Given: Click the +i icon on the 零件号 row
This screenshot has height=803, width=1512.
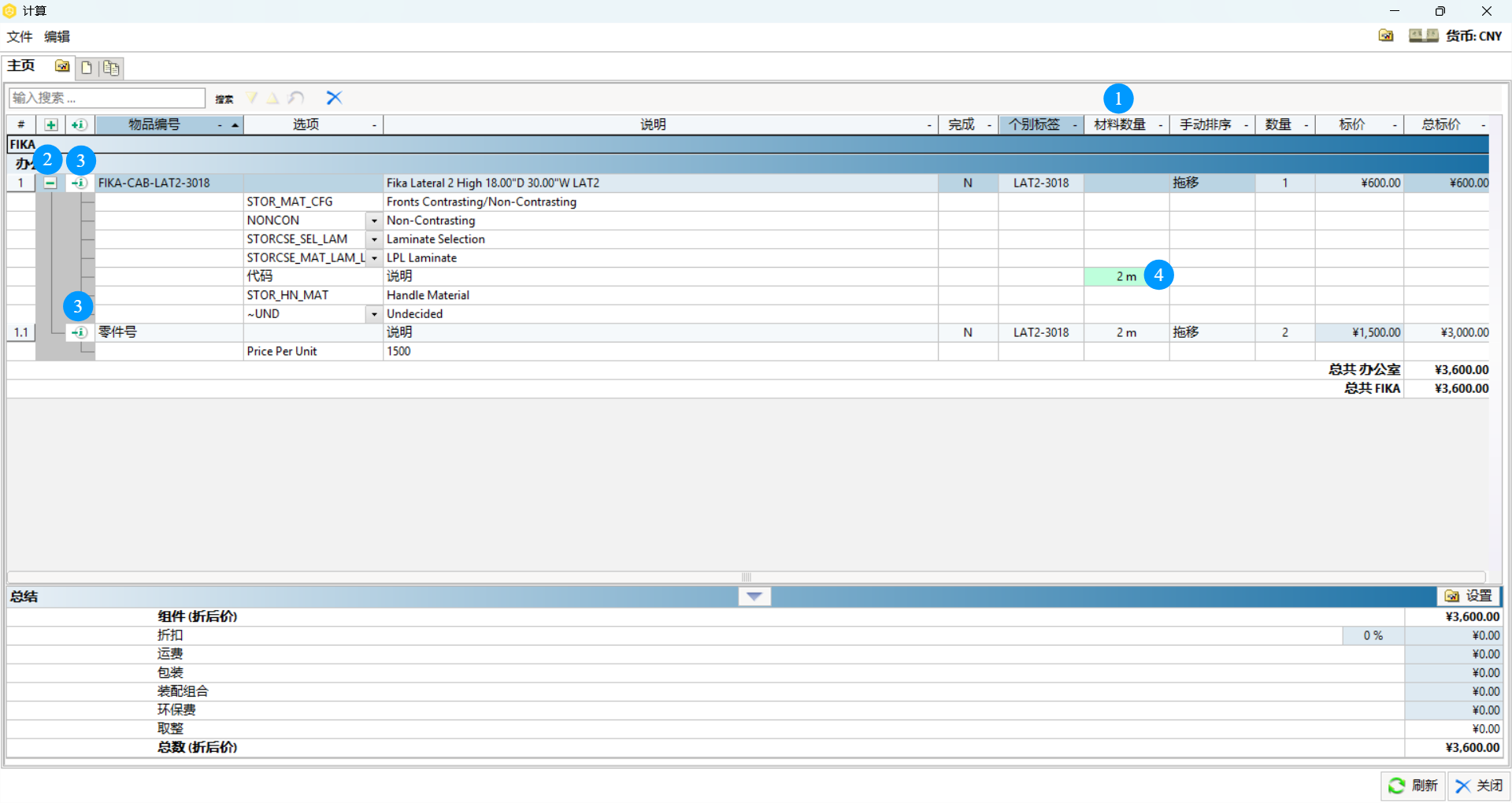Looking at the screenshot, I should coord(79,332).
